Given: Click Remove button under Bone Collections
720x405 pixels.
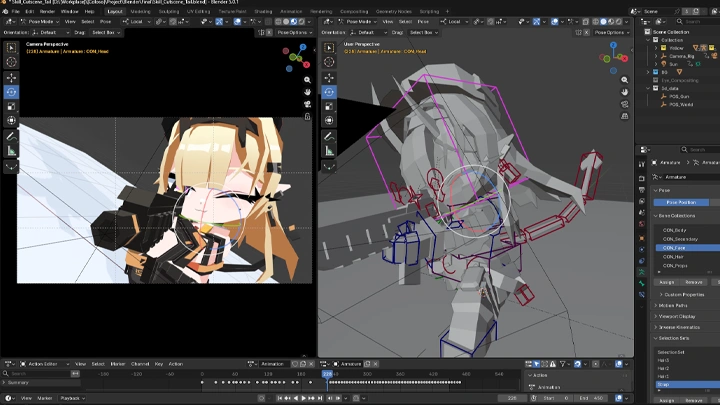Looking at the screenshot, I should click(693, 282).
